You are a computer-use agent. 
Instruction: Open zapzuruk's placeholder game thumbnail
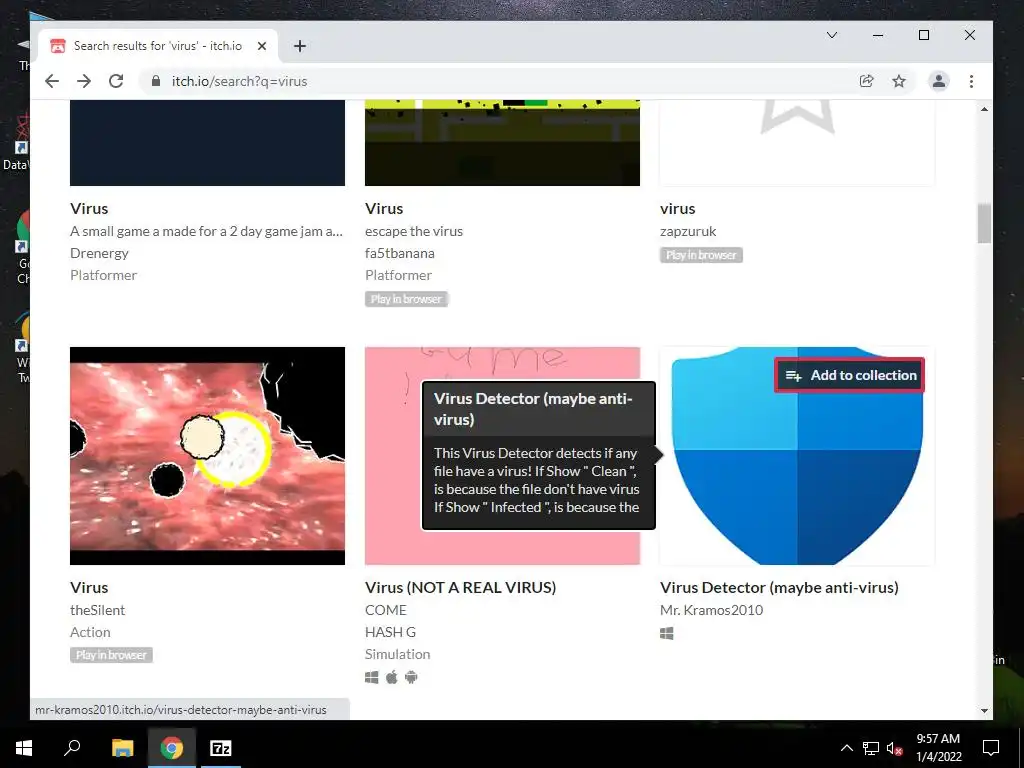(797, 143)
